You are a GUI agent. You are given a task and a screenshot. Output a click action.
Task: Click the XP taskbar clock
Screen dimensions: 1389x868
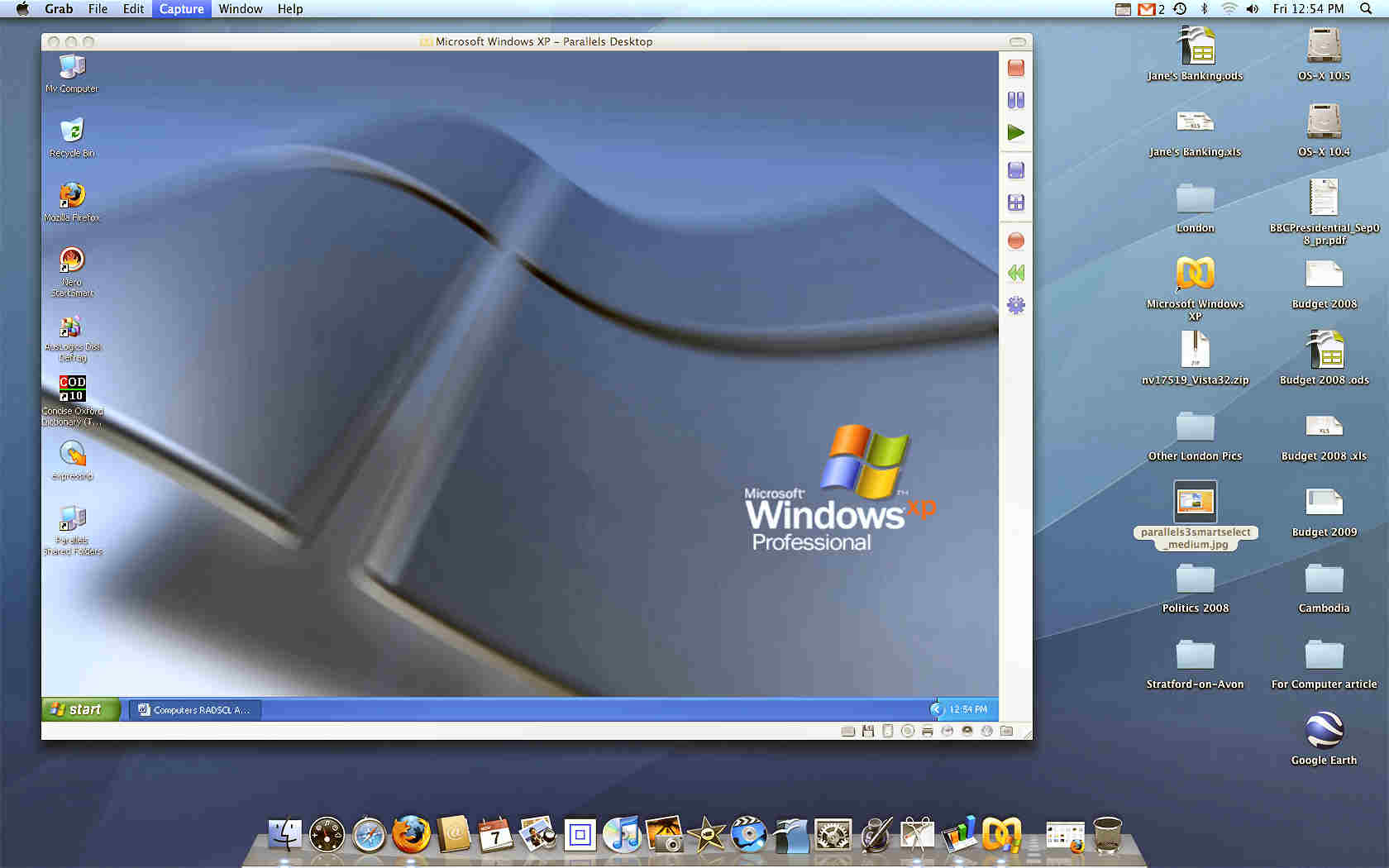(x=968, y=709)
